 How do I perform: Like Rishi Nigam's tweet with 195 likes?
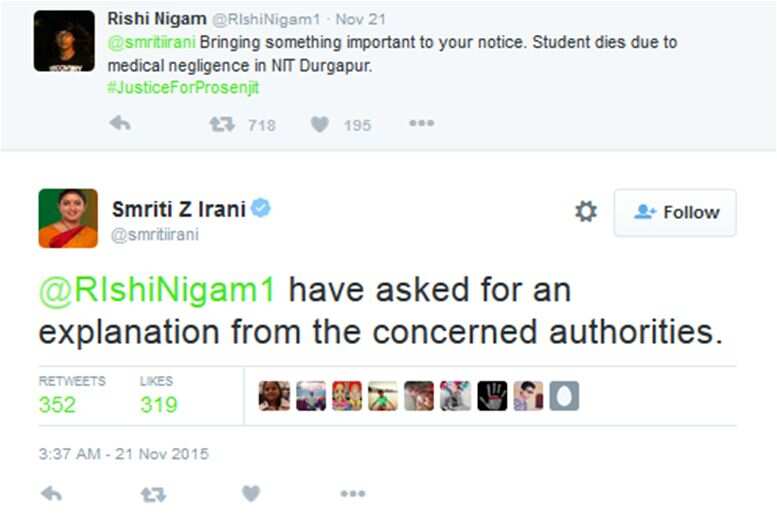320,124
